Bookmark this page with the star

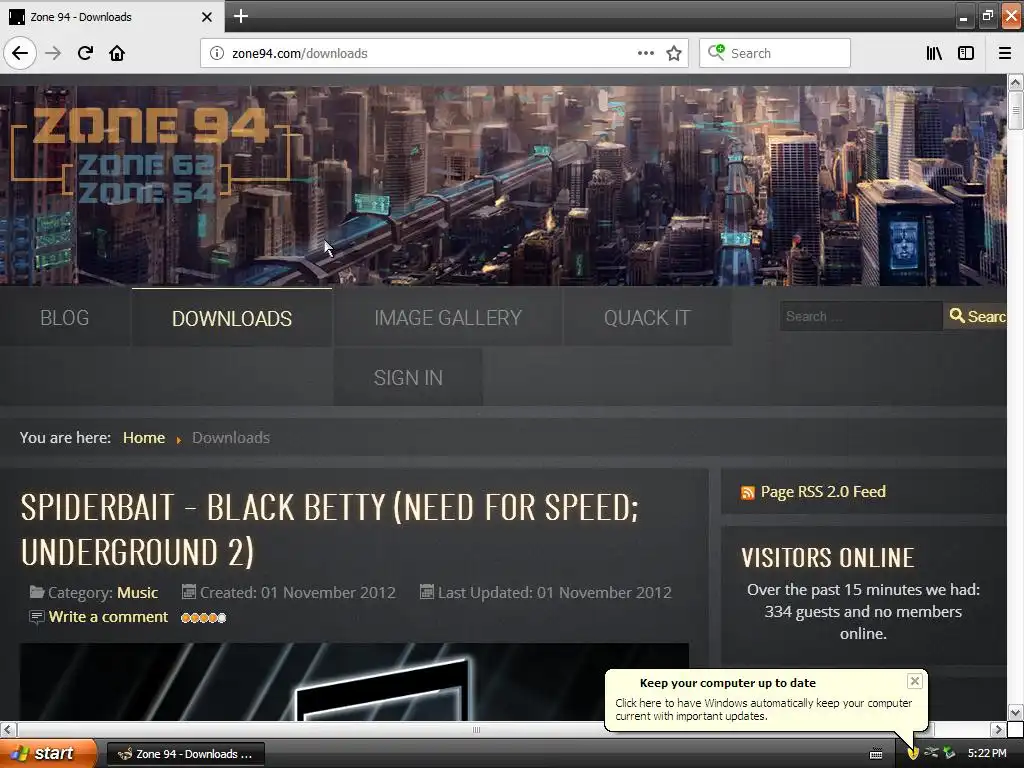(x=674, y=53)
